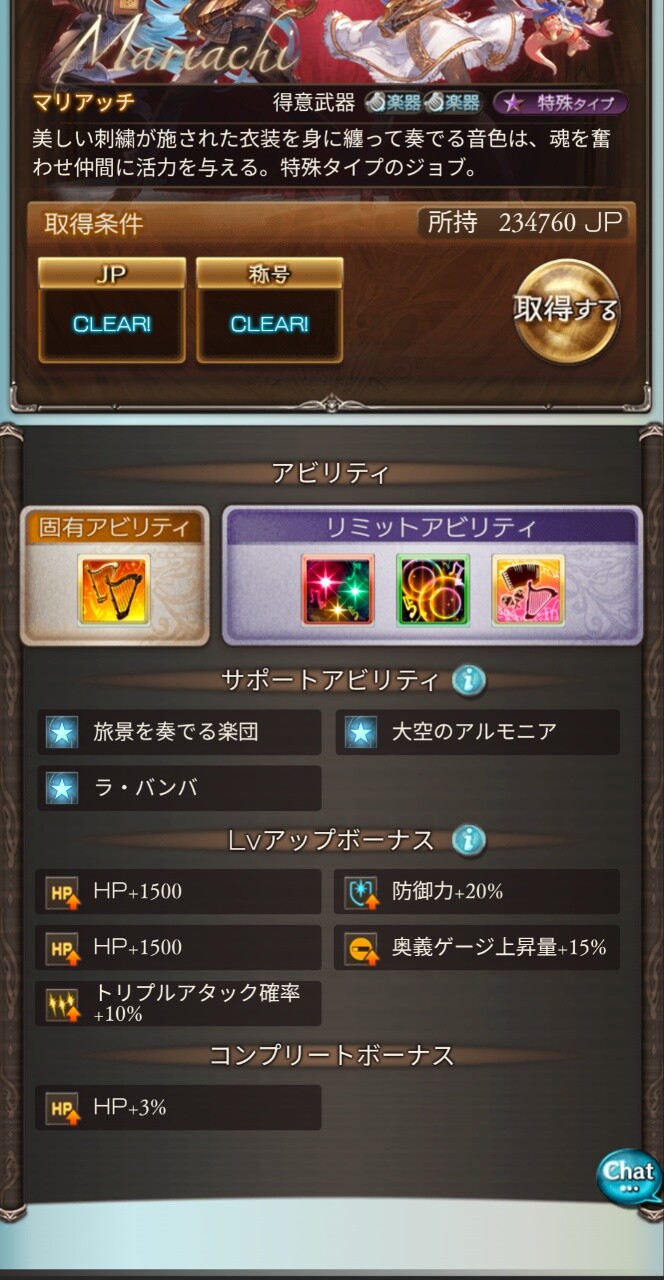This screenshot has height=1280, width=664.
Task: Open the Lvアップボーナス info icon
Action: (x=468, y=840)
